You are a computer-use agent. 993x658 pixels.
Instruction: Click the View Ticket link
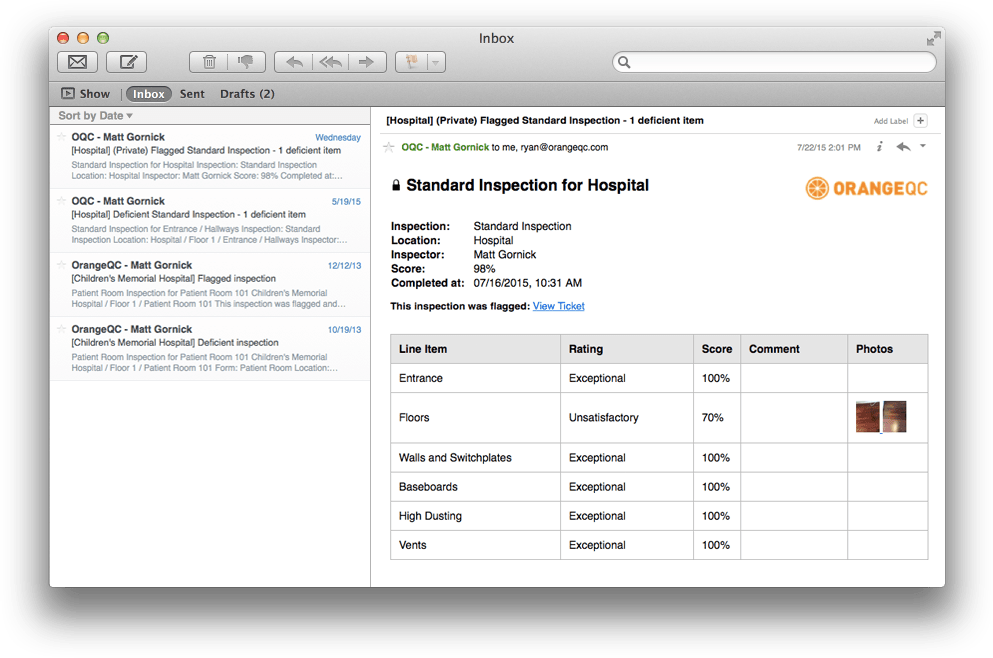(558, 306)
